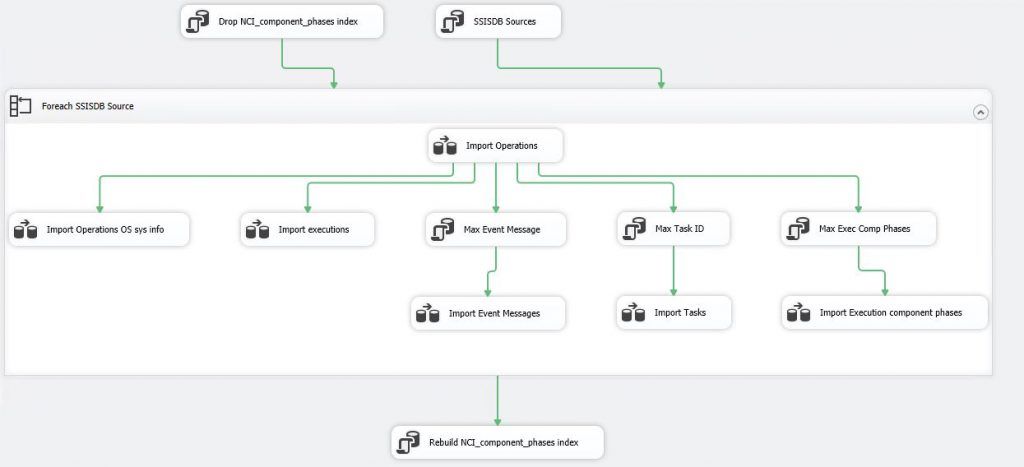This screenshot has height=467, width=1024.
Task: Select the Max Exec Comp Phases task
Action: [x=864, y=229]
